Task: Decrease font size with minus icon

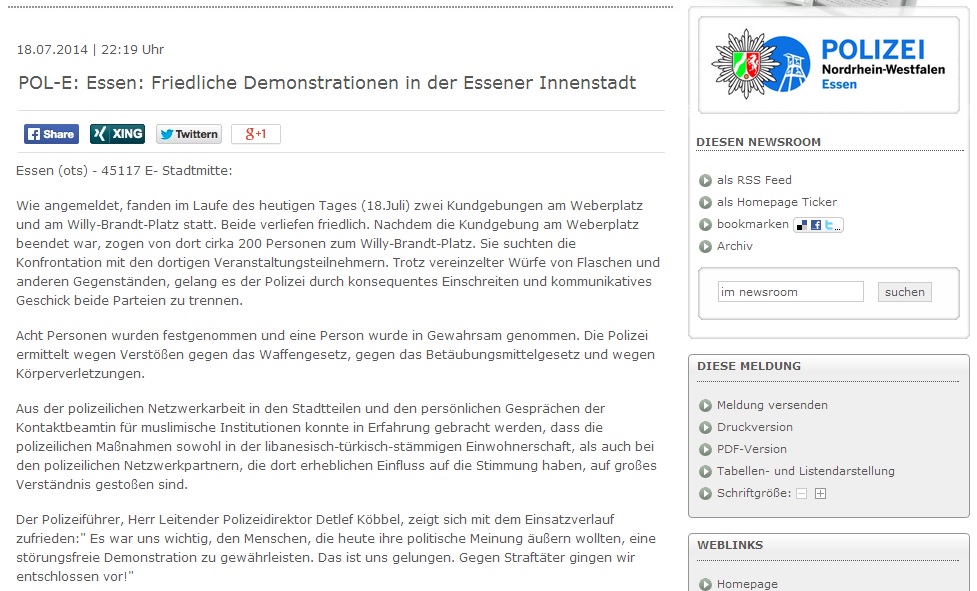Action: (x=802, y=494)
